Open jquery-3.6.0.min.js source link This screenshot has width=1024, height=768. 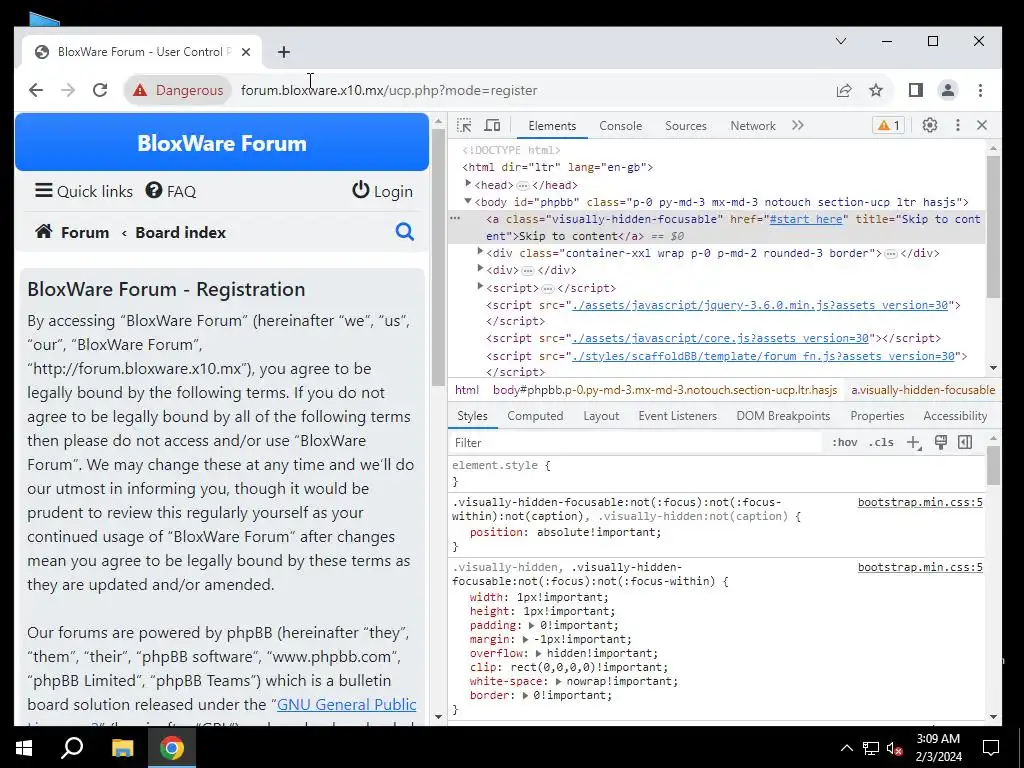click(760, 305)
